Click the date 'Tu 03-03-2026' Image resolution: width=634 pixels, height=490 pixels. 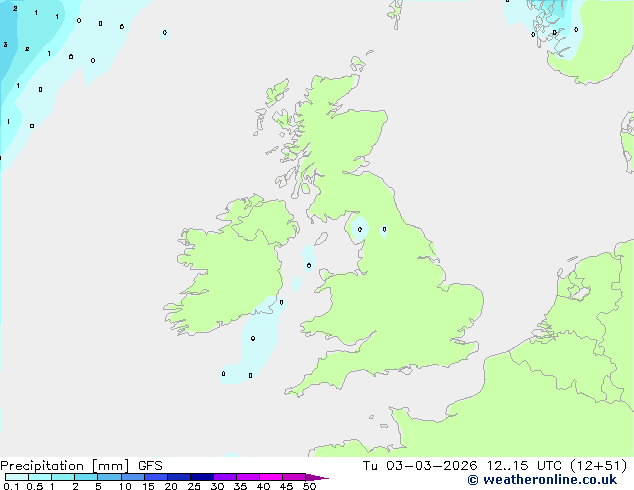[419, 466]
